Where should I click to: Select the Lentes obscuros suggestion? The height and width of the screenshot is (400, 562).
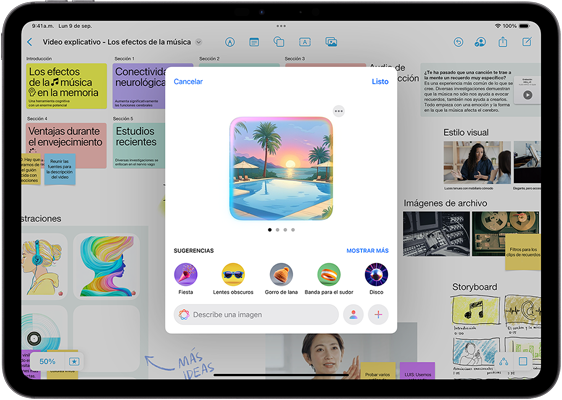coord(233,279)
